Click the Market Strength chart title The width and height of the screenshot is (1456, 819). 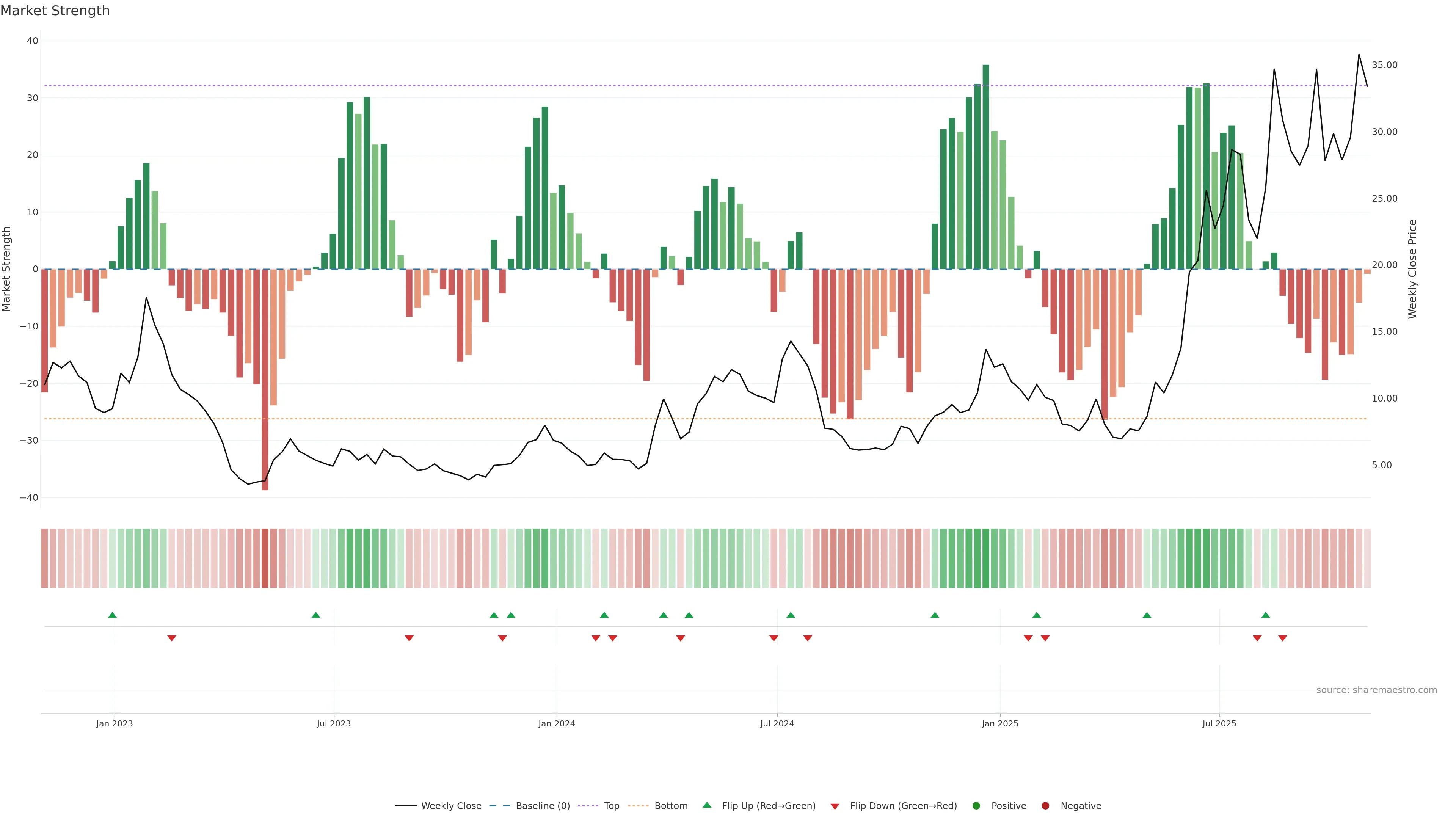coord(55,11)
